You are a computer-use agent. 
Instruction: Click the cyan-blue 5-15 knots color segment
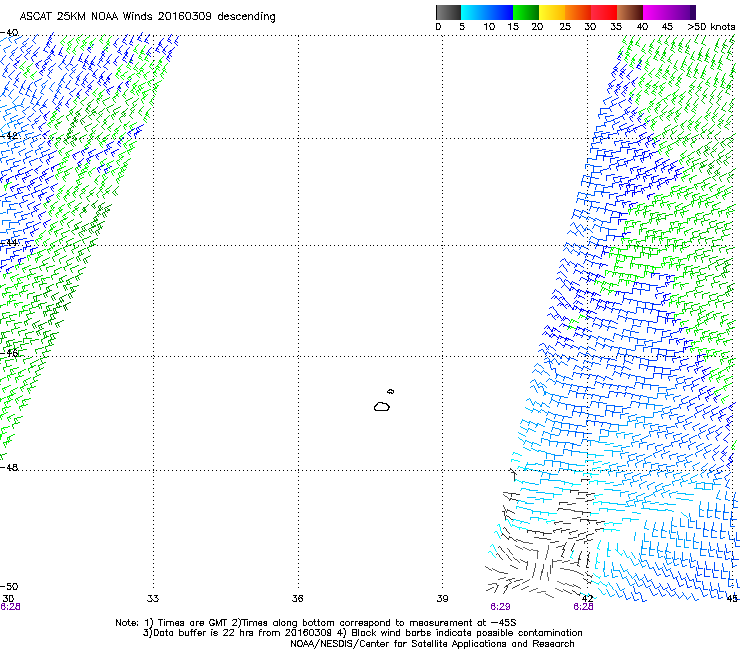[x=487, y=12]
